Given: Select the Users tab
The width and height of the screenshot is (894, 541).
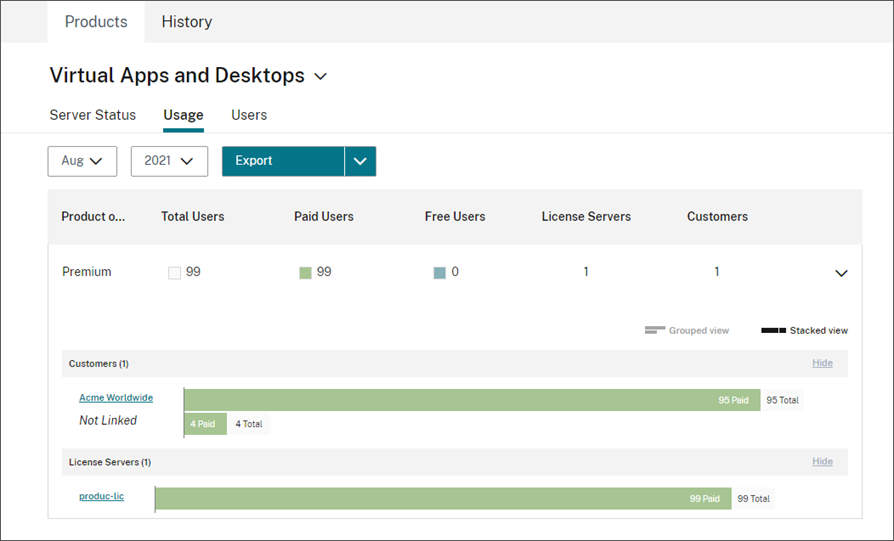Looking at the screenshot, I should coord(249,115).
